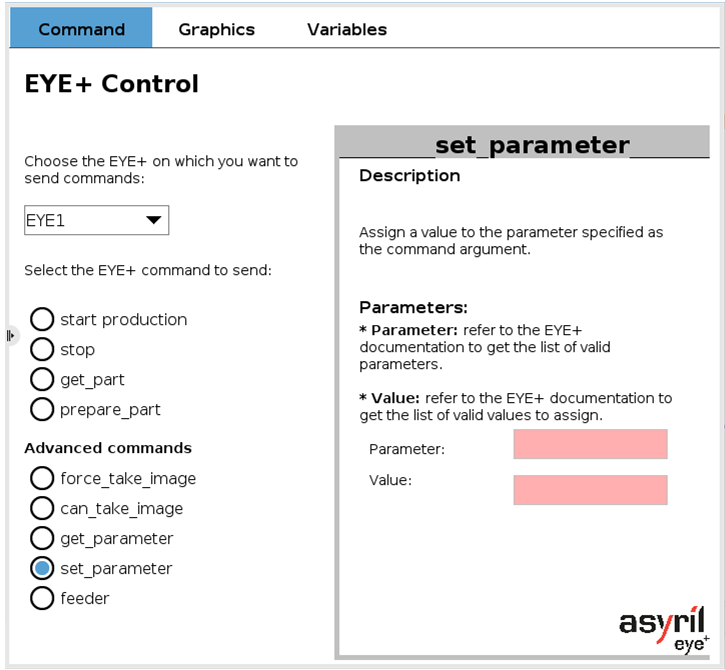The image size is (725, 670).
Task: Click the Command tab
Action: (x=81, y=27)
